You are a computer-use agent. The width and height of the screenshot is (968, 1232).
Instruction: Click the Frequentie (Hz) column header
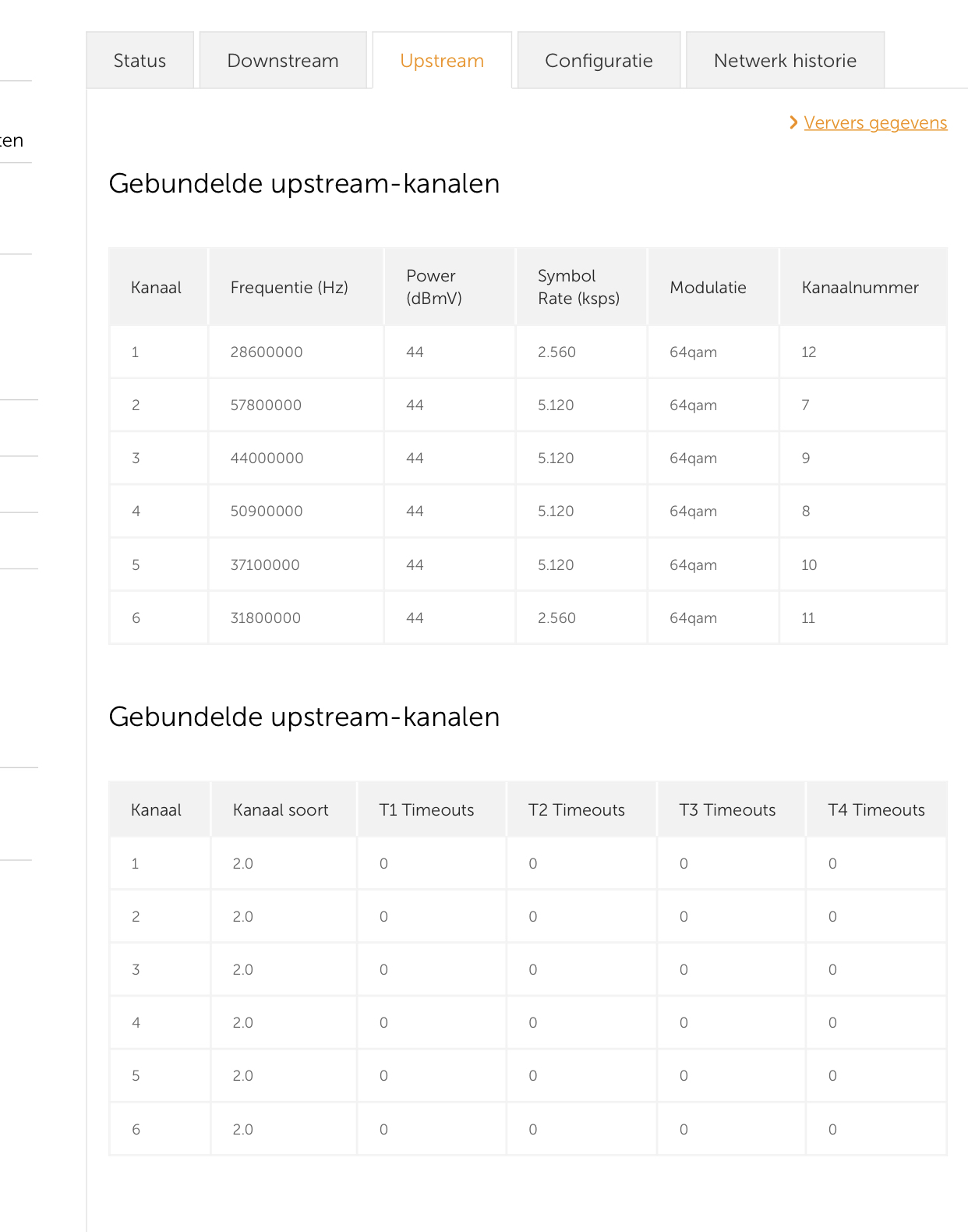(x=289, y=288)
